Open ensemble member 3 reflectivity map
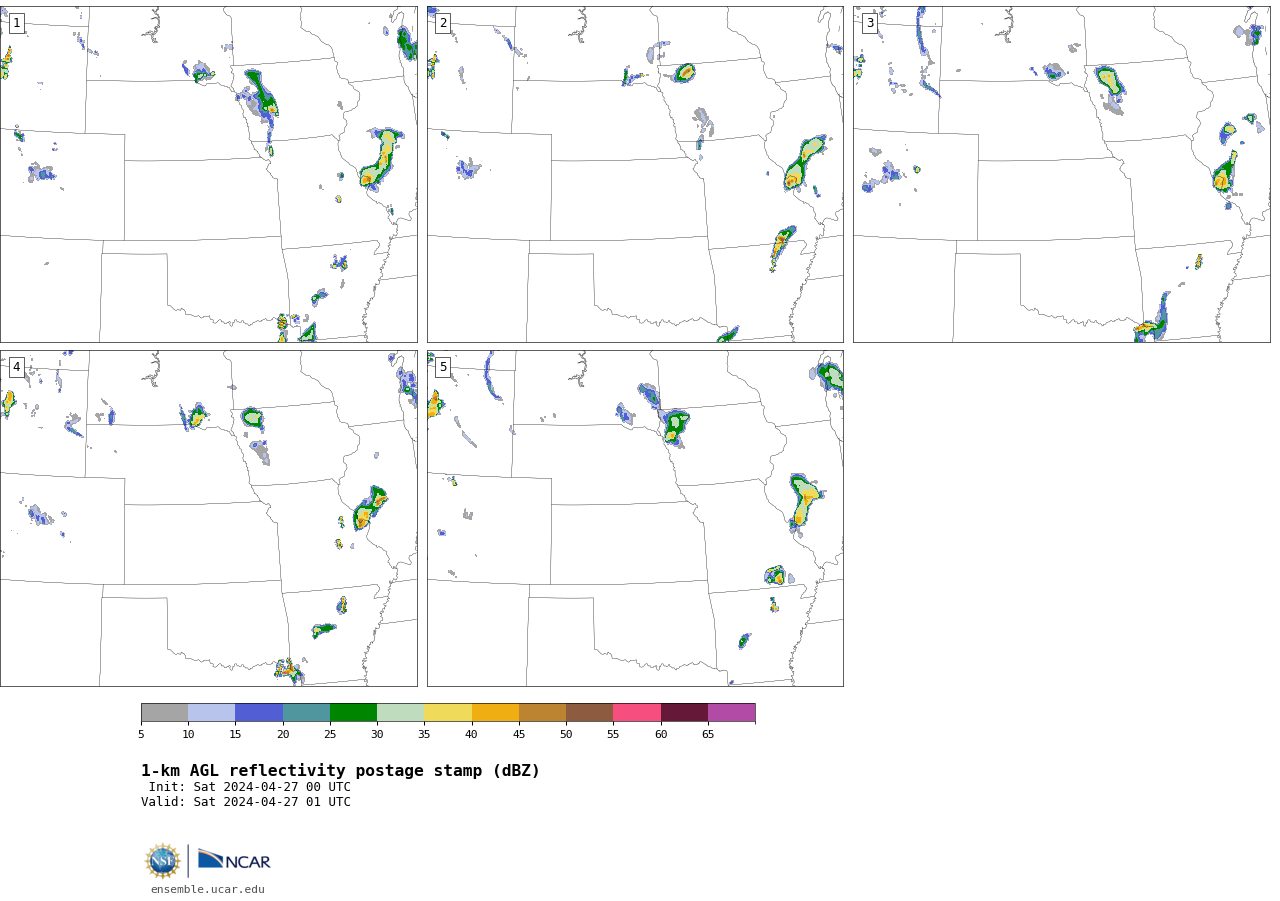Image resolution: width=1280 pixels, height=901 pixels. (1061, 174)
